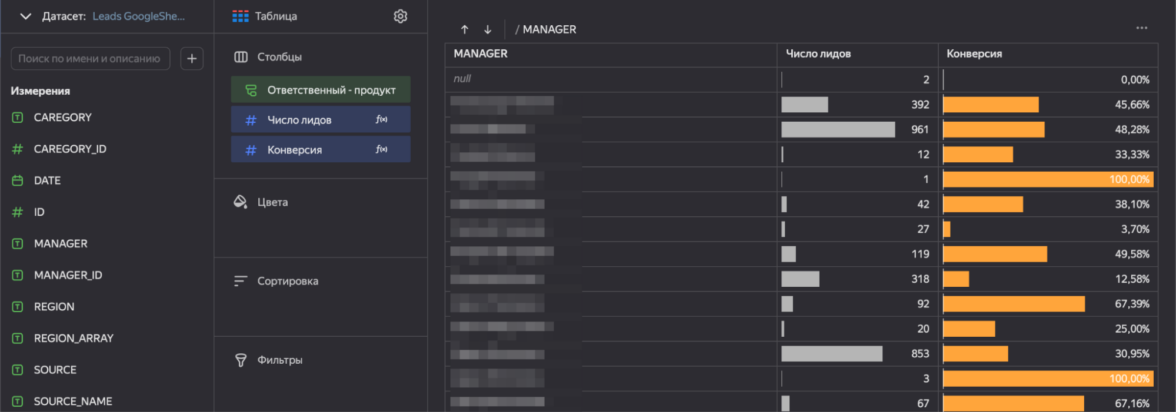The image size is (1176, 412).
Task: Click the function icon on Конверсия
Action: (x=381, y=150)
